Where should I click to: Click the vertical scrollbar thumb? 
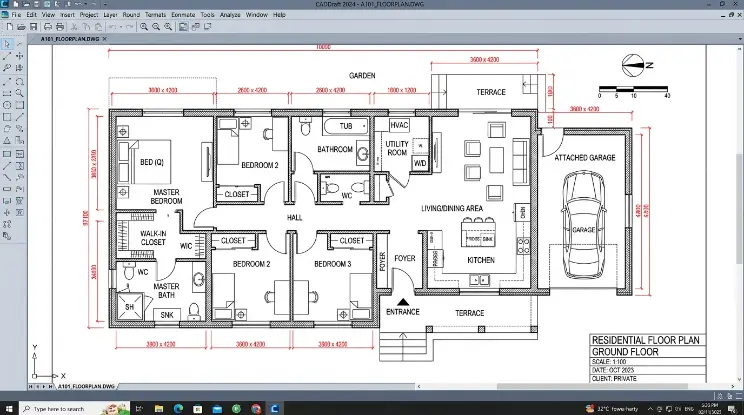(x=740, y=209)
